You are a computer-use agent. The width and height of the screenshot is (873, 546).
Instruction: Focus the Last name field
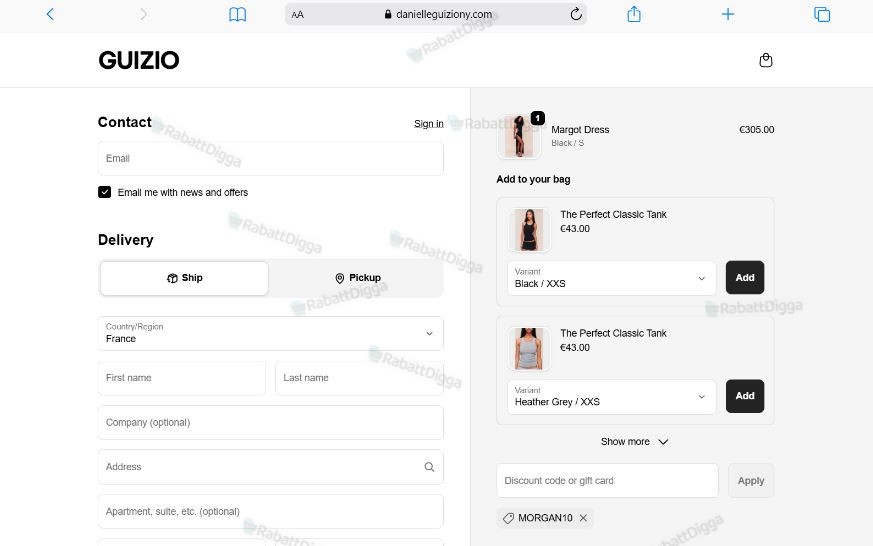point(359,378)
